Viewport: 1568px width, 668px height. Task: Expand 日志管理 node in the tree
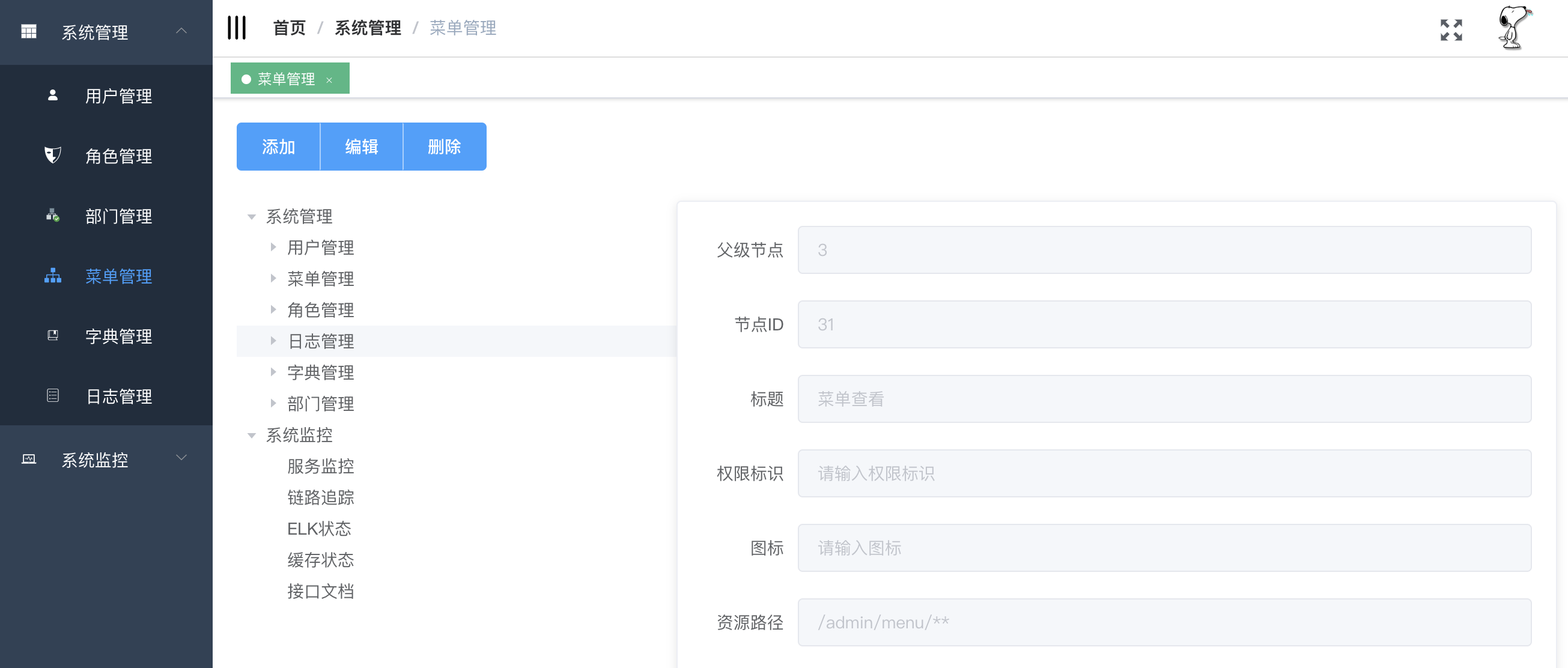tap(273, 341)
